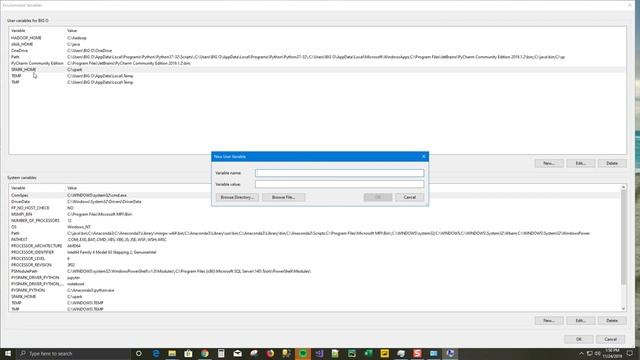Open the Windows Start menu
Screen dimensions: 640x360
(8, 353)
